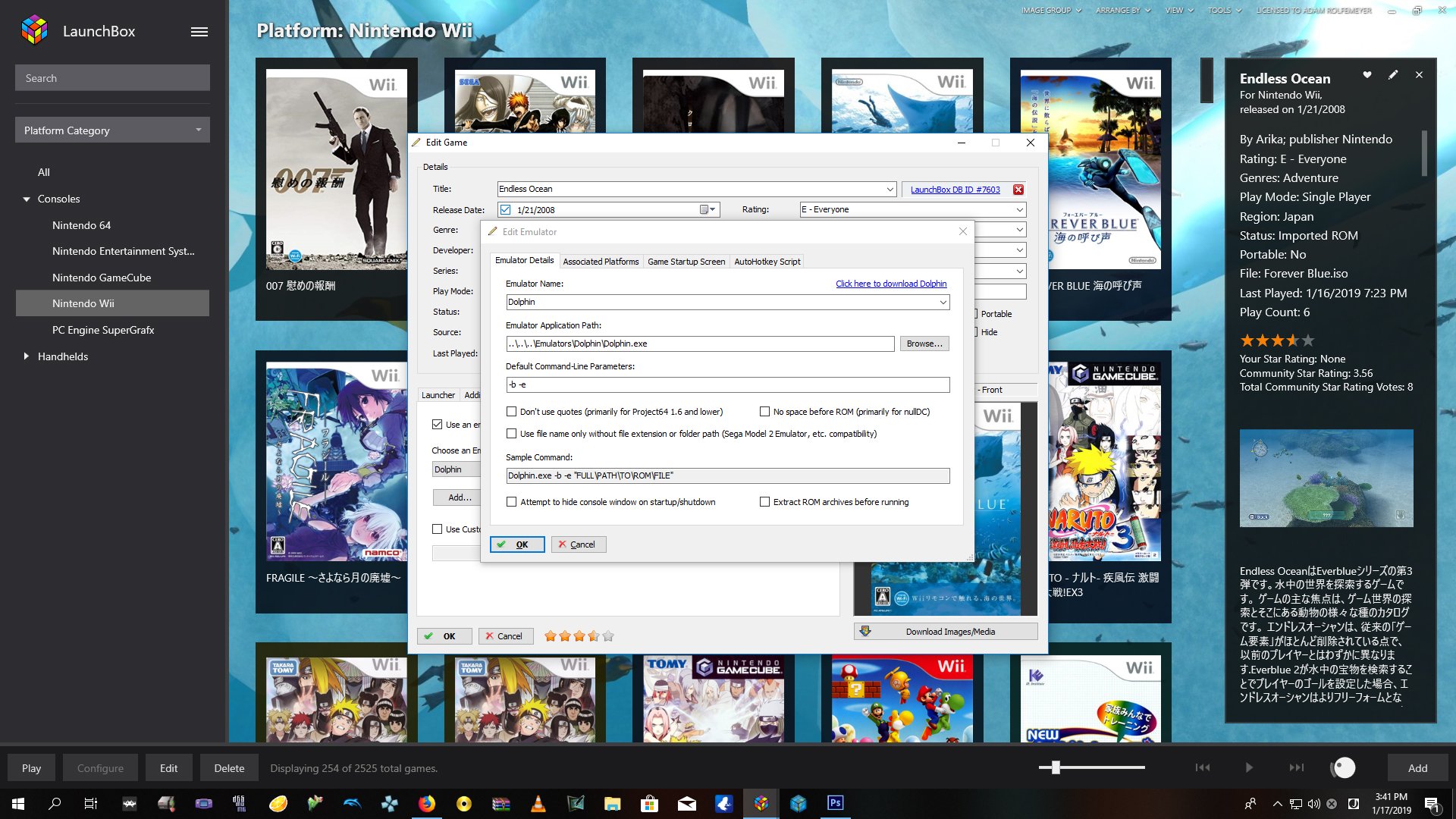Switch to Game Startup Screen tab
The height and width of the screenshot is (819, 1456).
click(x=686, y=262)
